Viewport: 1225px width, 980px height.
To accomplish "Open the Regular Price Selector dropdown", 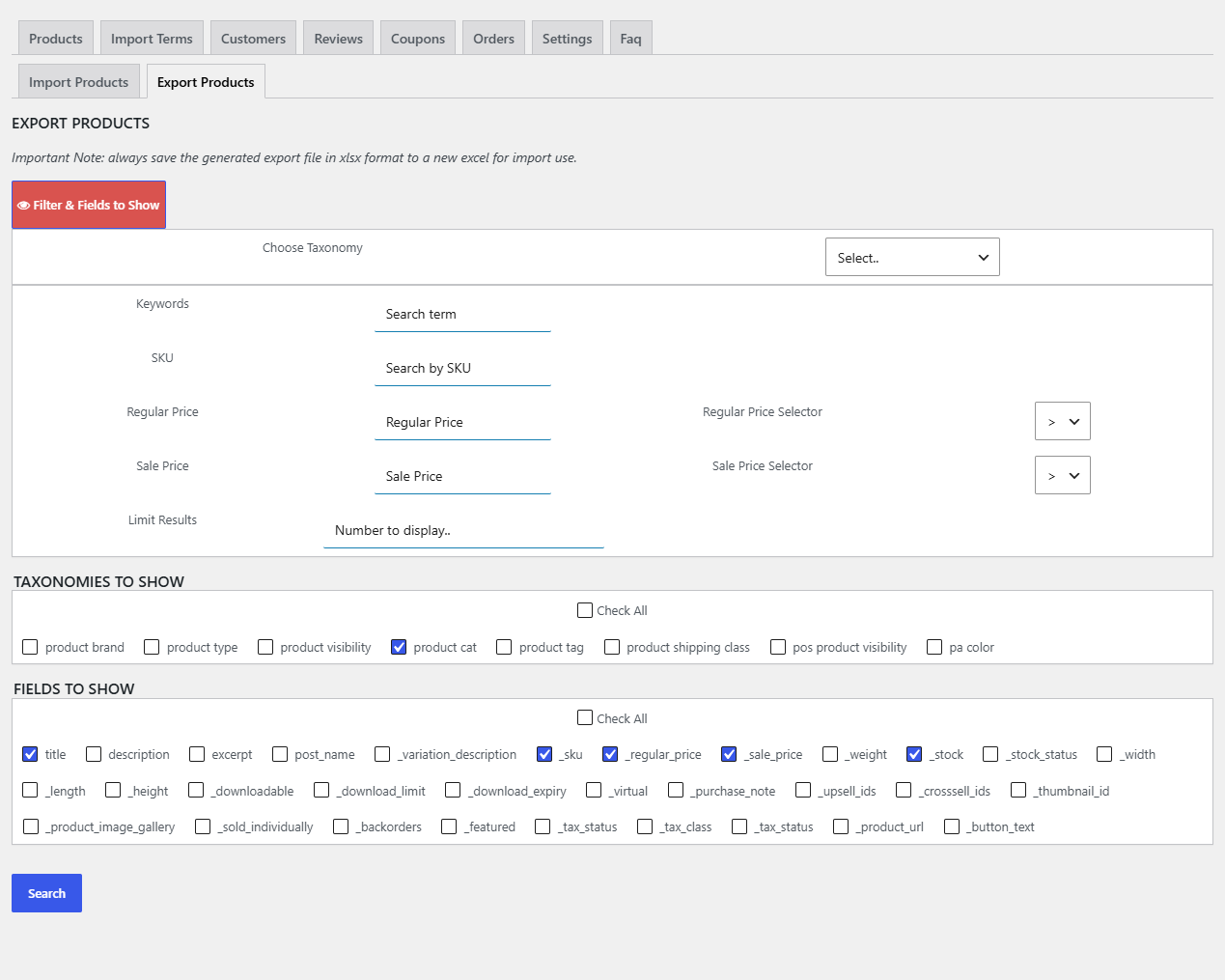I will point(1063,422).
